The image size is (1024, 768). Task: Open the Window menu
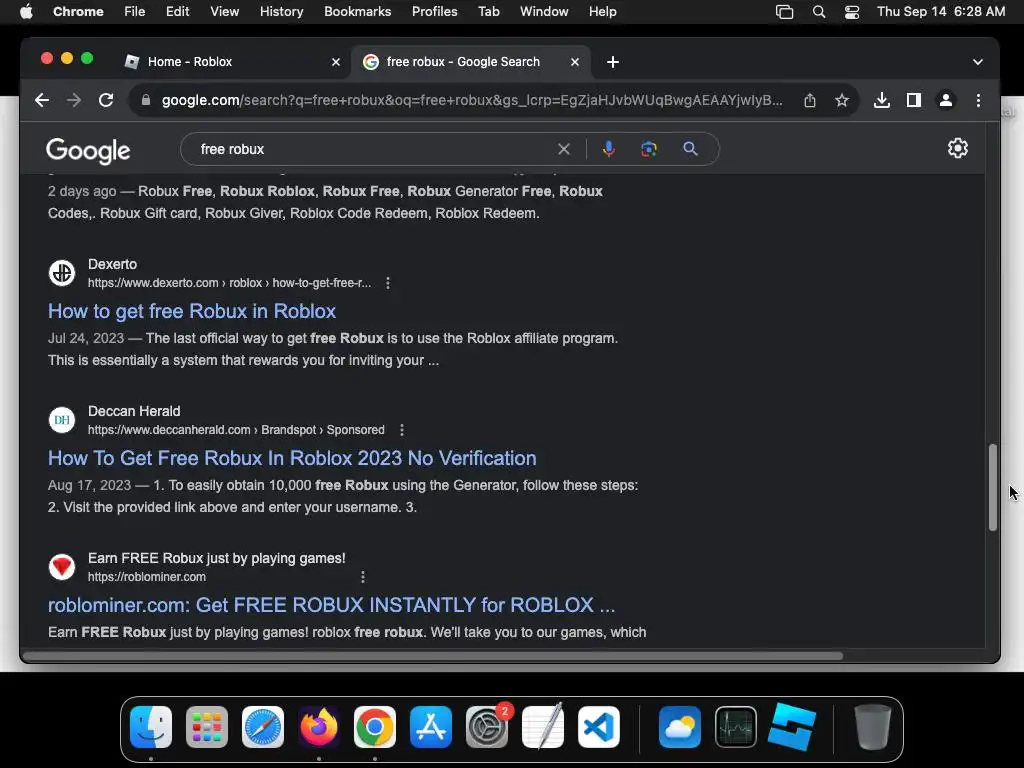click(544, 12)
